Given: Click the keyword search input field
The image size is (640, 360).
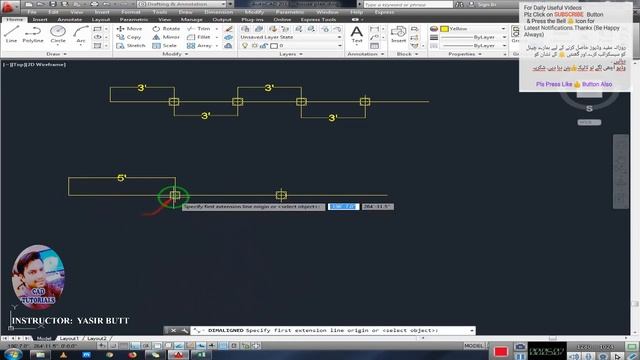Looking at the screenshot, I should [407, 4].
